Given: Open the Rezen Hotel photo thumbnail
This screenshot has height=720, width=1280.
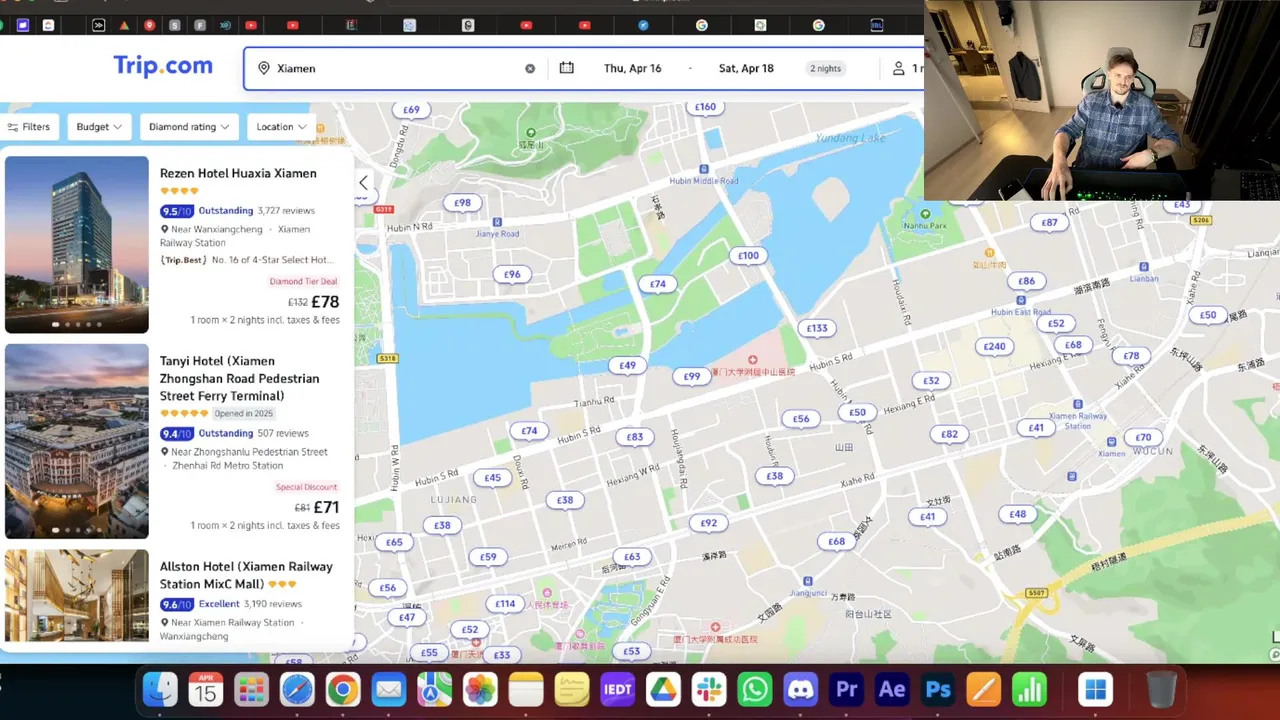Looking at the screenshot, I should [x=77, y=244].
